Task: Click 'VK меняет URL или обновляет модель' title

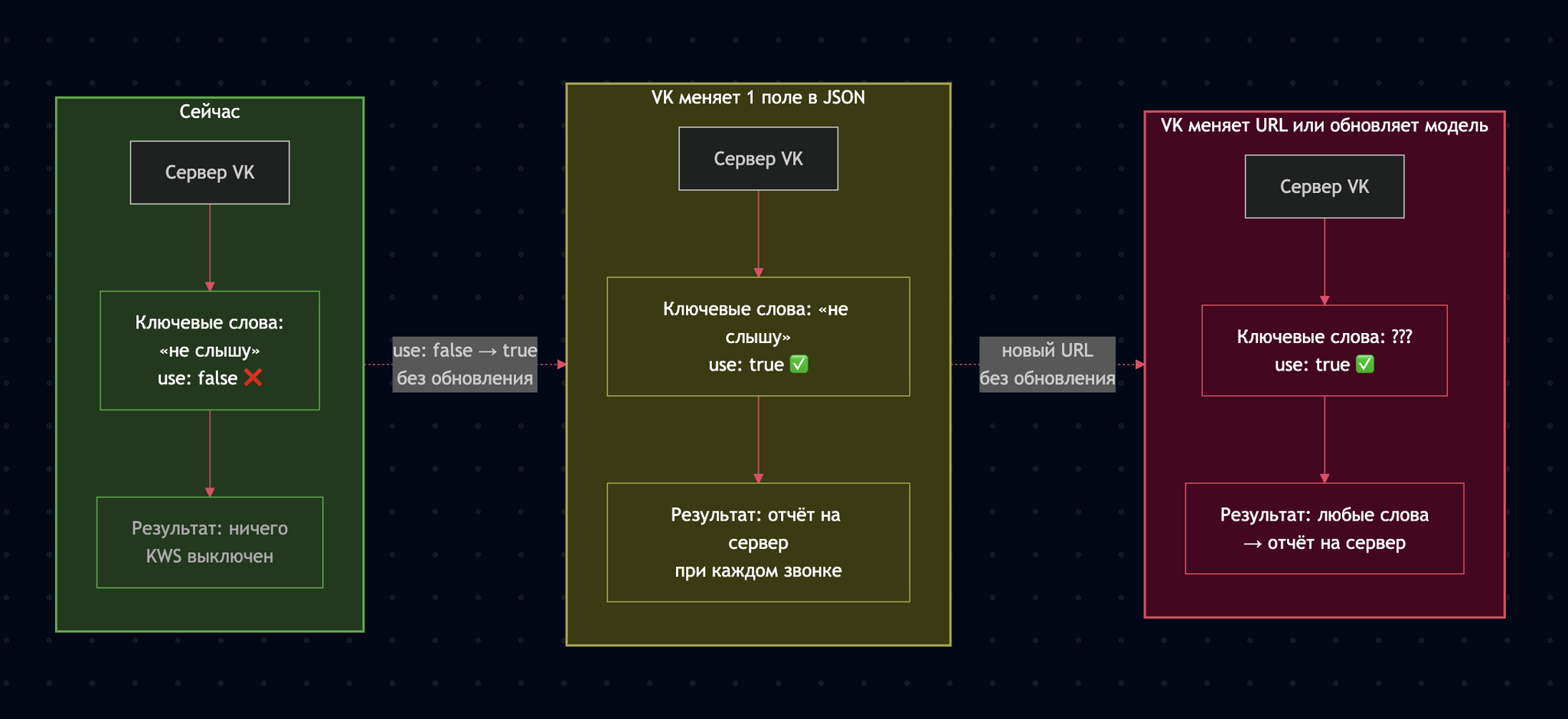Action: coord(1324,126)
